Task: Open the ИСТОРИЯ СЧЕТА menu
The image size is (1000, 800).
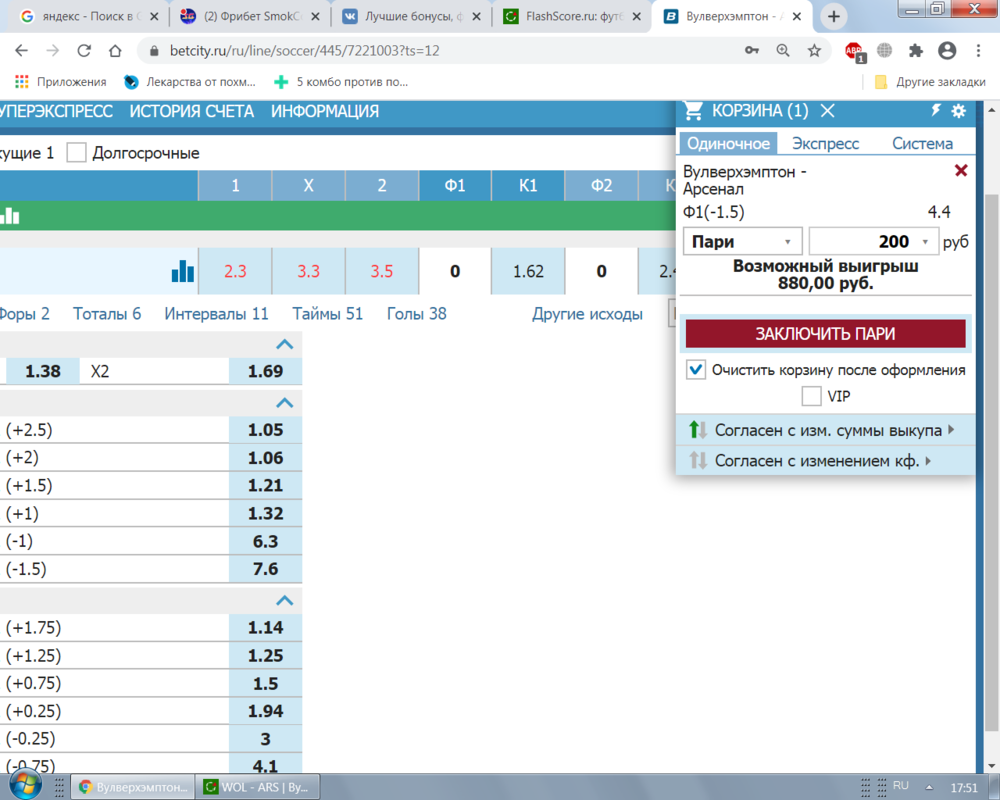Action: [x=191, y=112]
